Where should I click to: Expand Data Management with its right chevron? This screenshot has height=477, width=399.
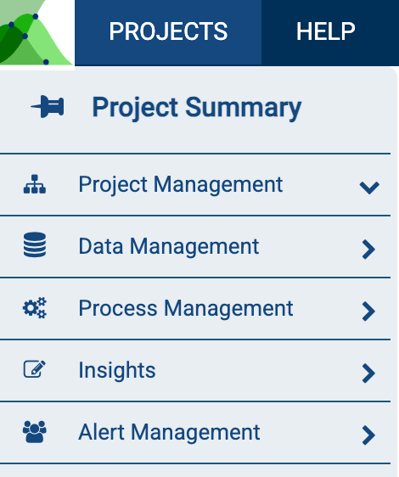pyautogui.click(x=369, y=249)
